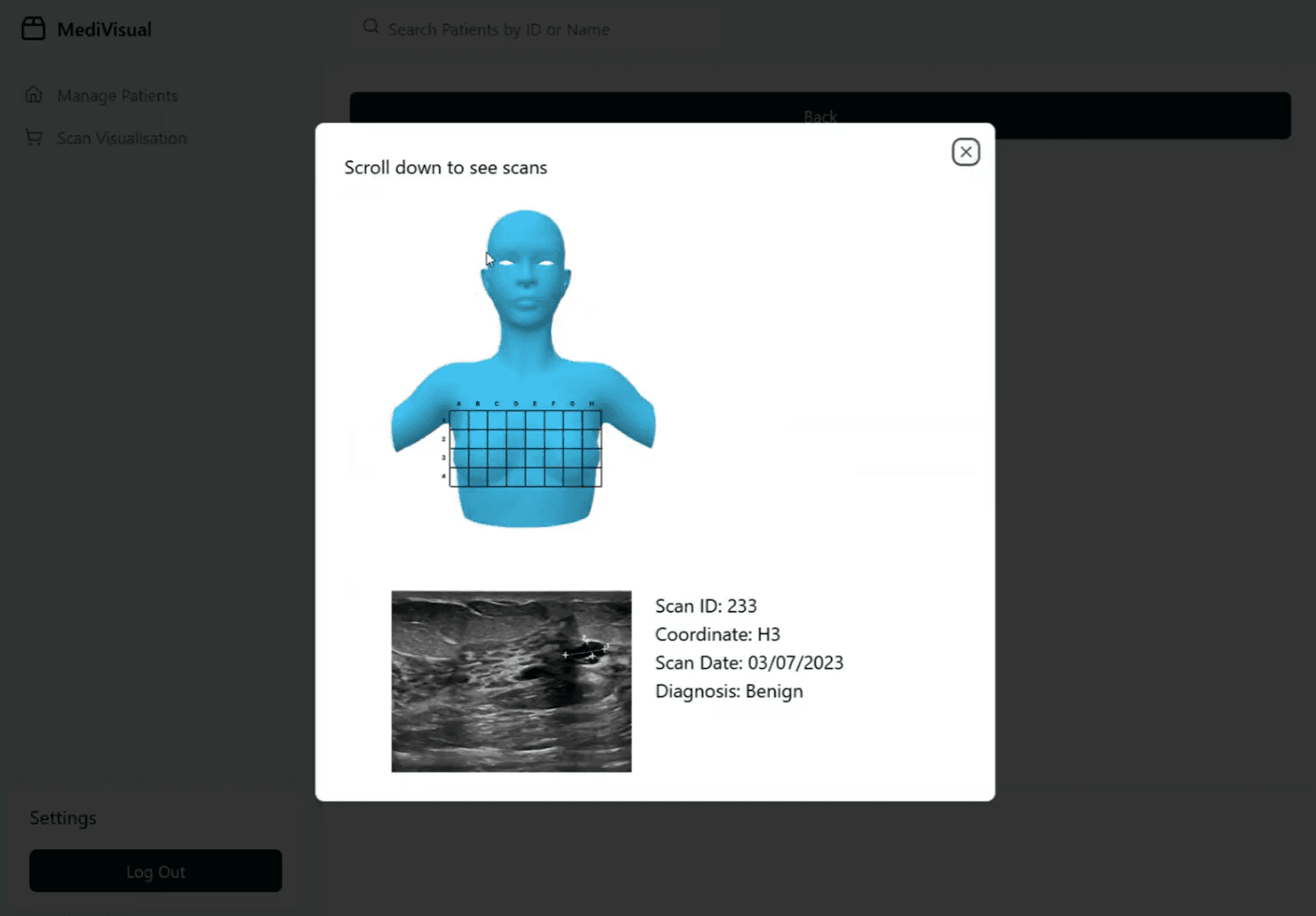Select grid cell E4 on body model
The image size is (1316, 916).
(535, 478)
